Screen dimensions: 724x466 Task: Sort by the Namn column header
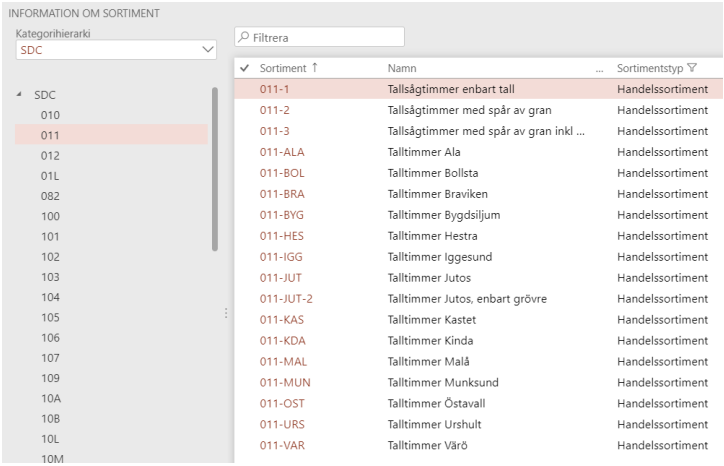tap(401, 68)
